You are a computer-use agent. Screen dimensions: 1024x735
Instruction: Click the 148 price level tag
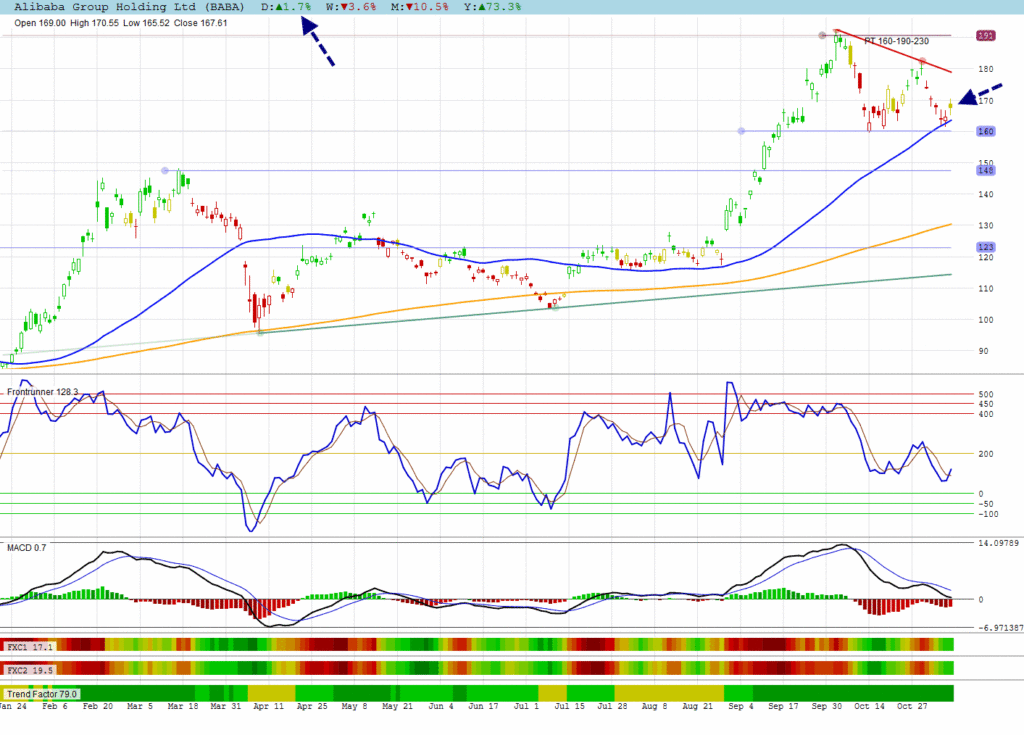click(985, 171)
